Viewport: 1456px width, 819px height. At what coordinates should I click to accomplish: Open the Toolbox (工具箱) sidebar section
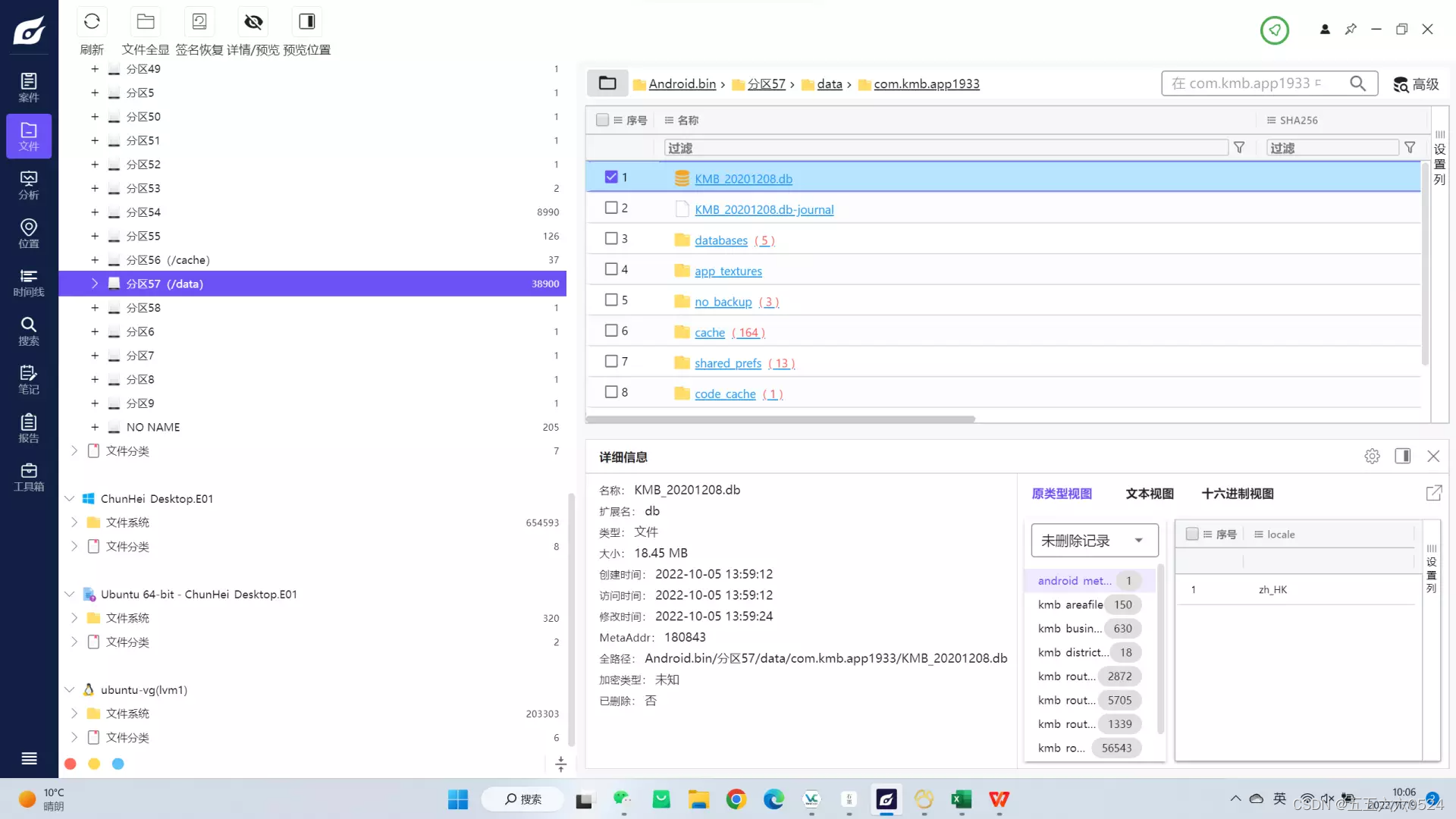tap(29, 477)
